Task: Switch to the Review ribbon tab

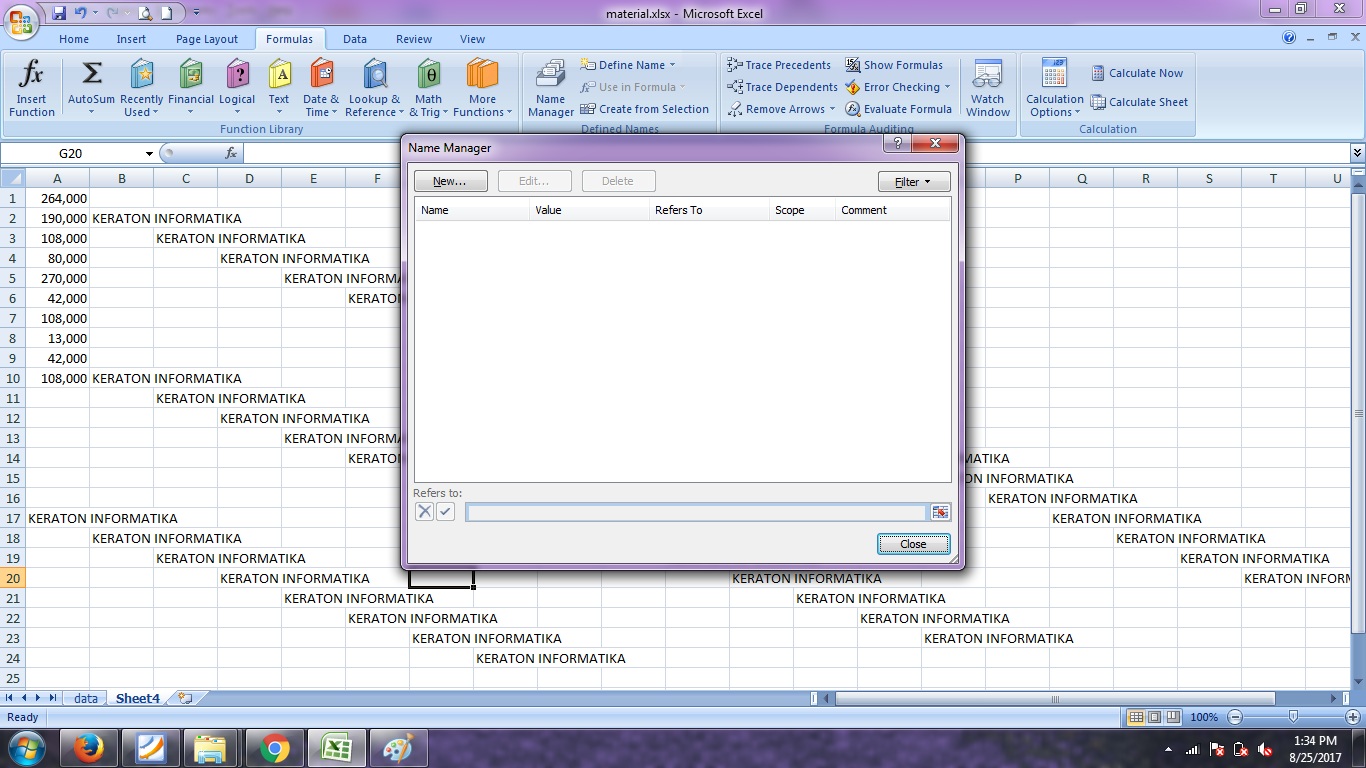Action: point(414,39)
